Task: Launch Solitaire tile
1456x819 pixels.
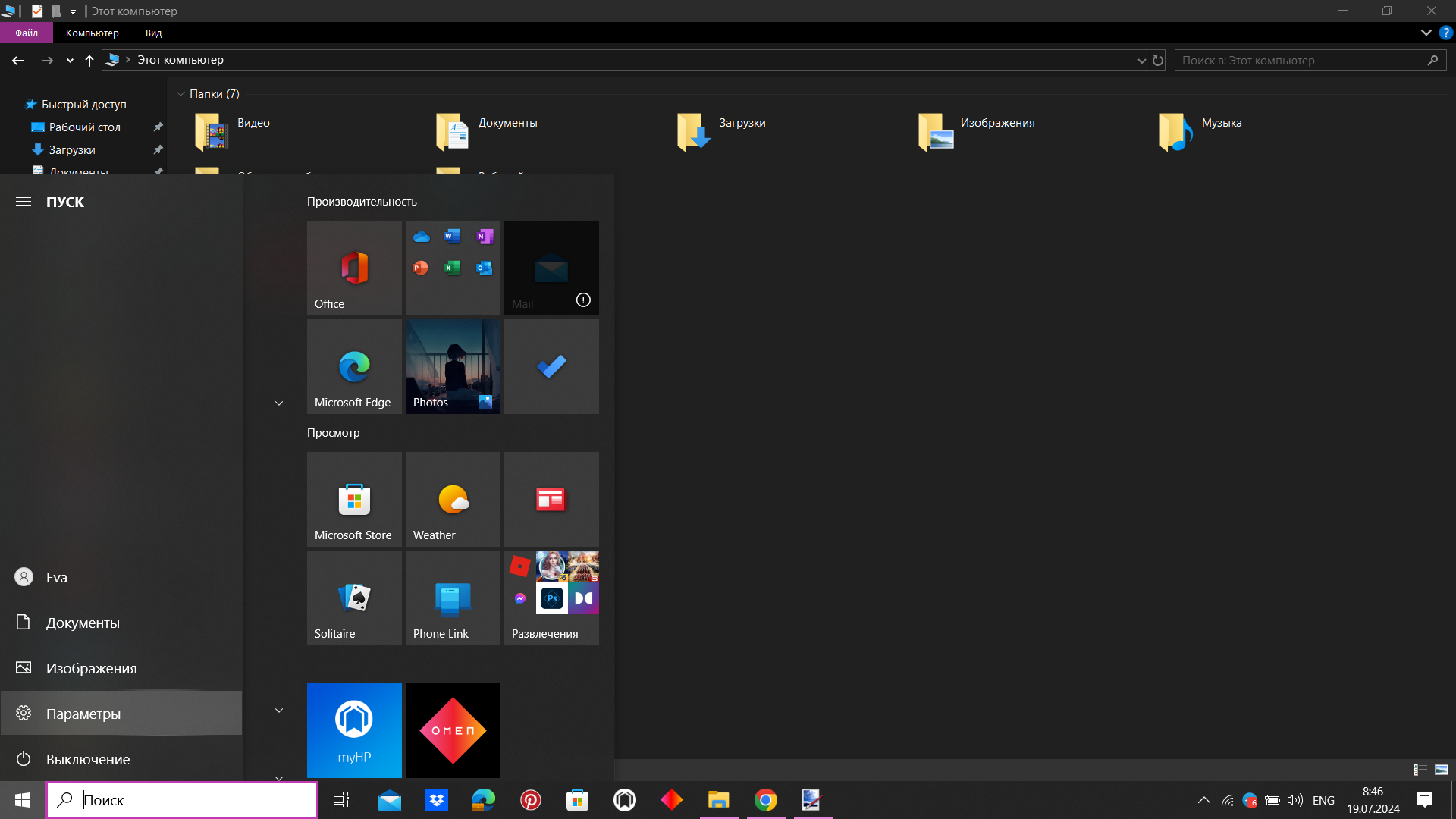Action: [354, 598]
